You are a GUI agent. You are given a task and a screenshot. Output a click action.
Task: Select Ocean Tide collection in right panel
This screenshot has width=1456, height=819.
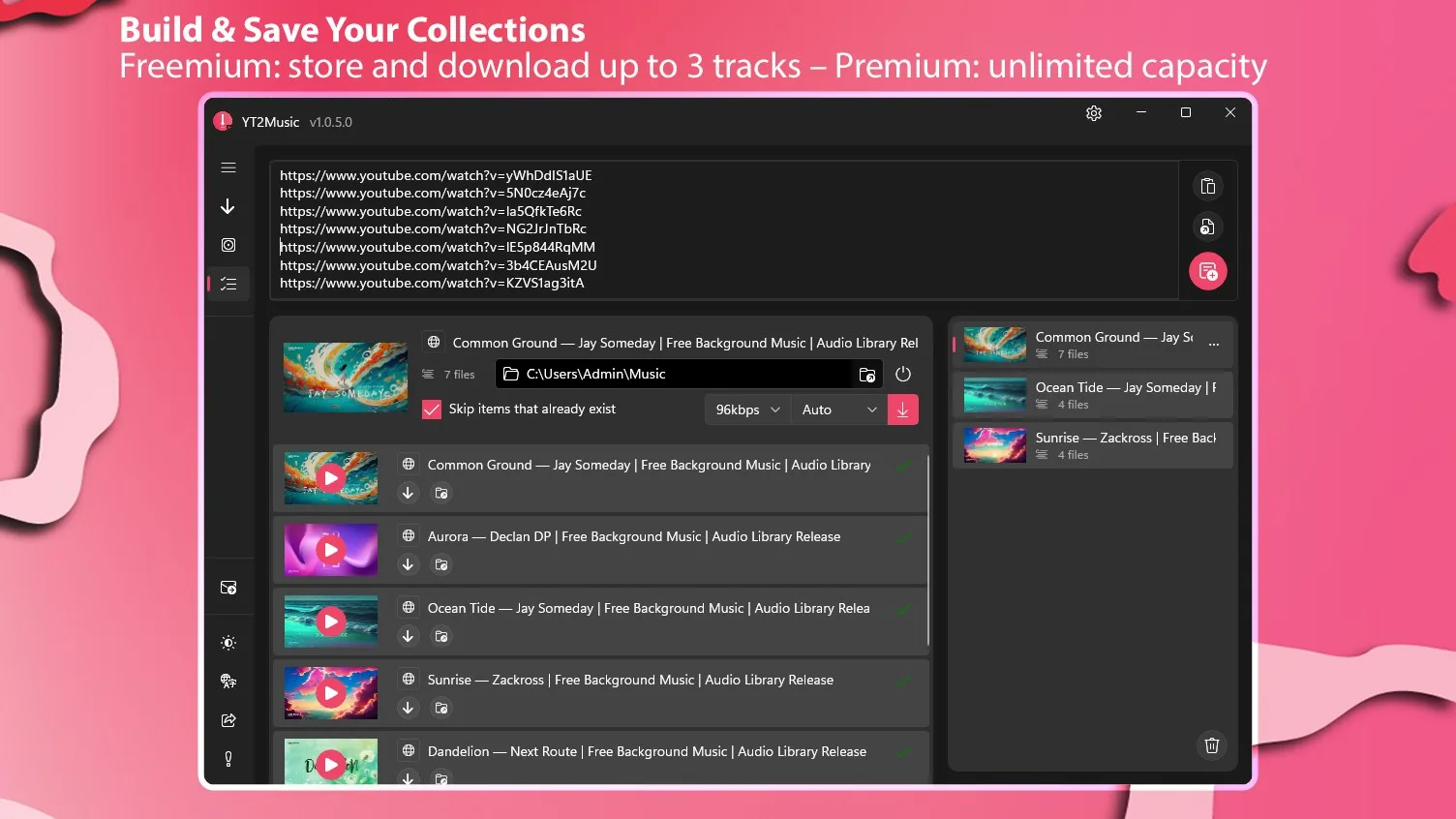click(1092, 395)
